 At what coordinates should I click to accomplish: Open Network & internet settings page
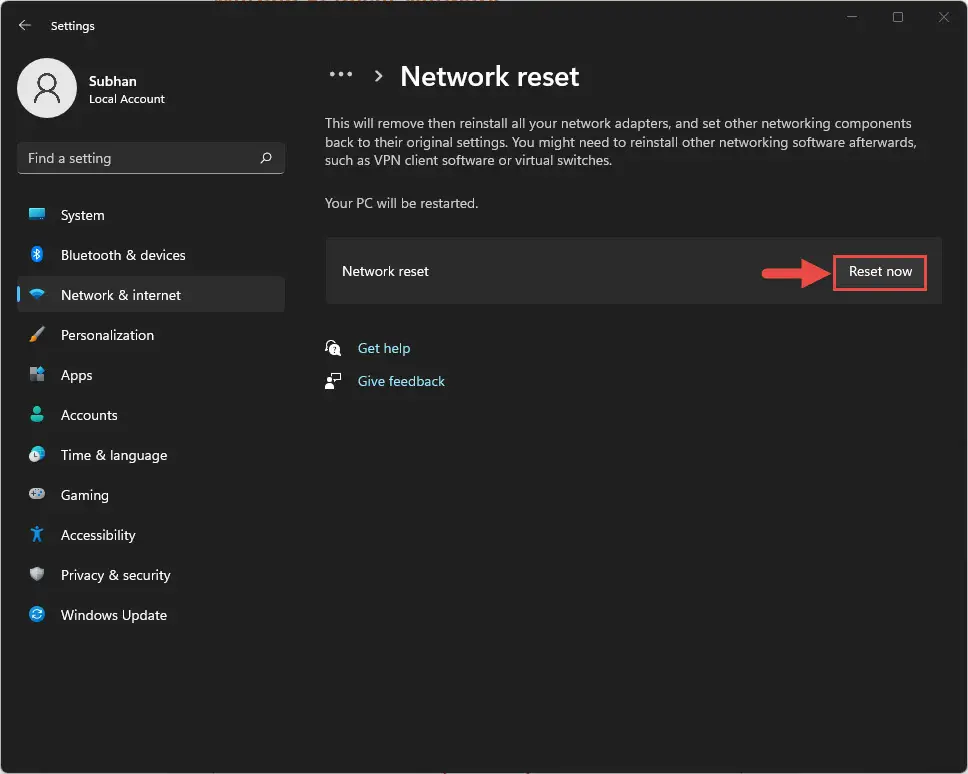(120, 295)
